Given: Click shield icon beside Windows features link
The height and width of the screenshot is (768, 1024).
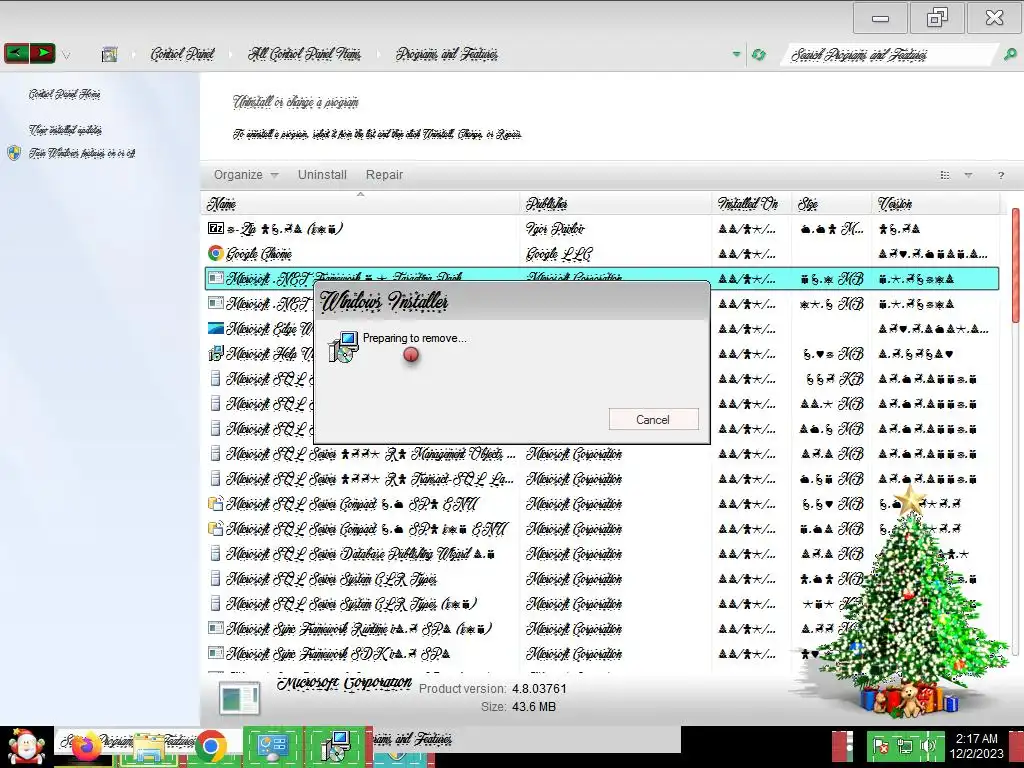Looking at the screenshot, I should pos(14,153).
